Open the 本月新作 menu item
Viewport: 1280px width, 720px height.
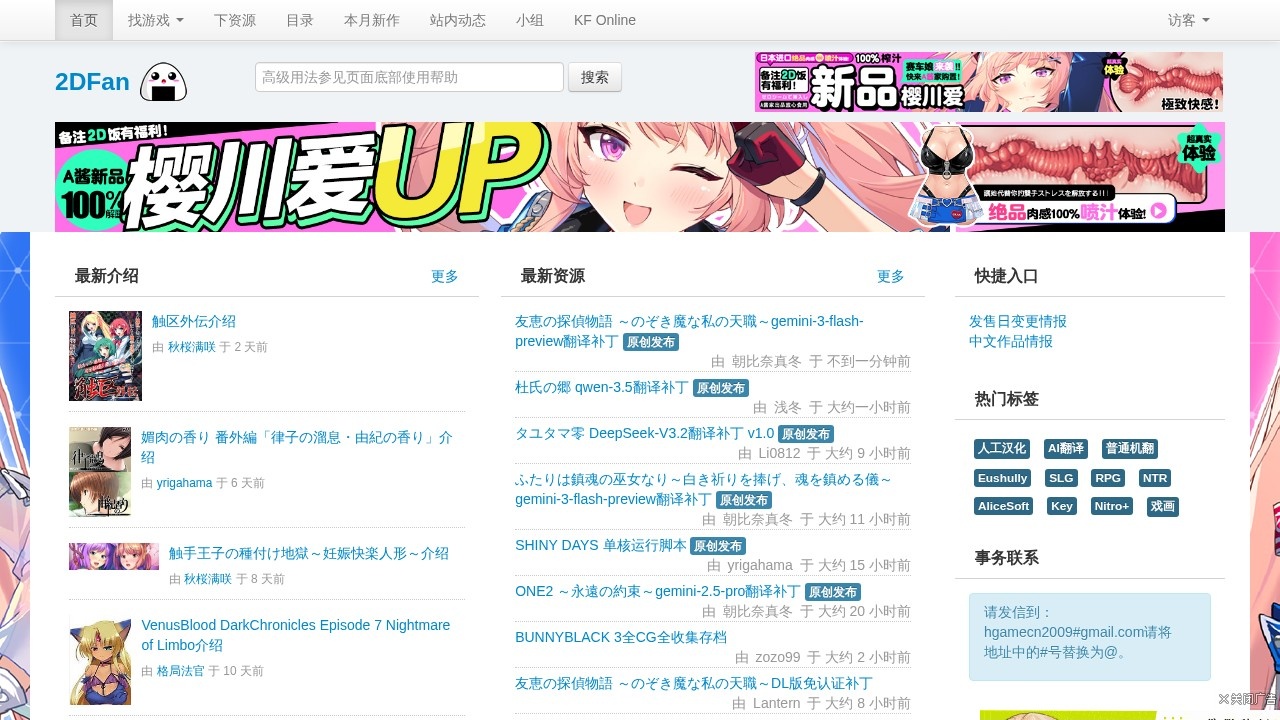pos(371,20)
